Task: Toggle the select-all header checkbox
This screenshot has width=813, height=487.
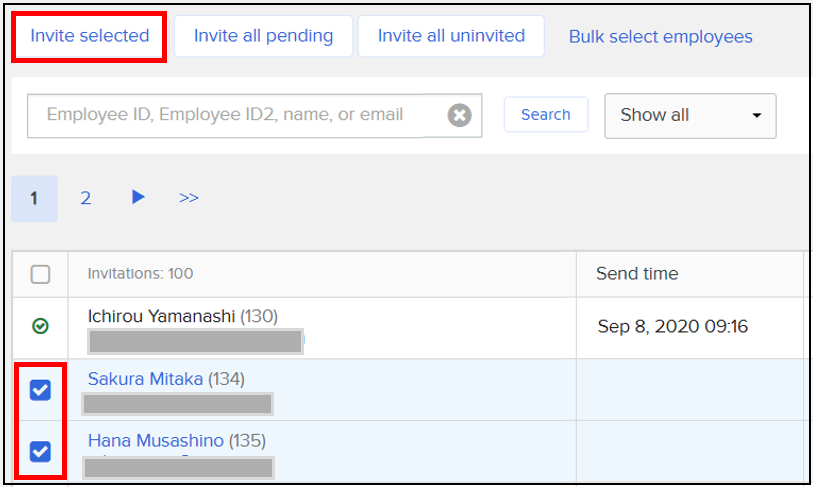Action: (40, 274)
